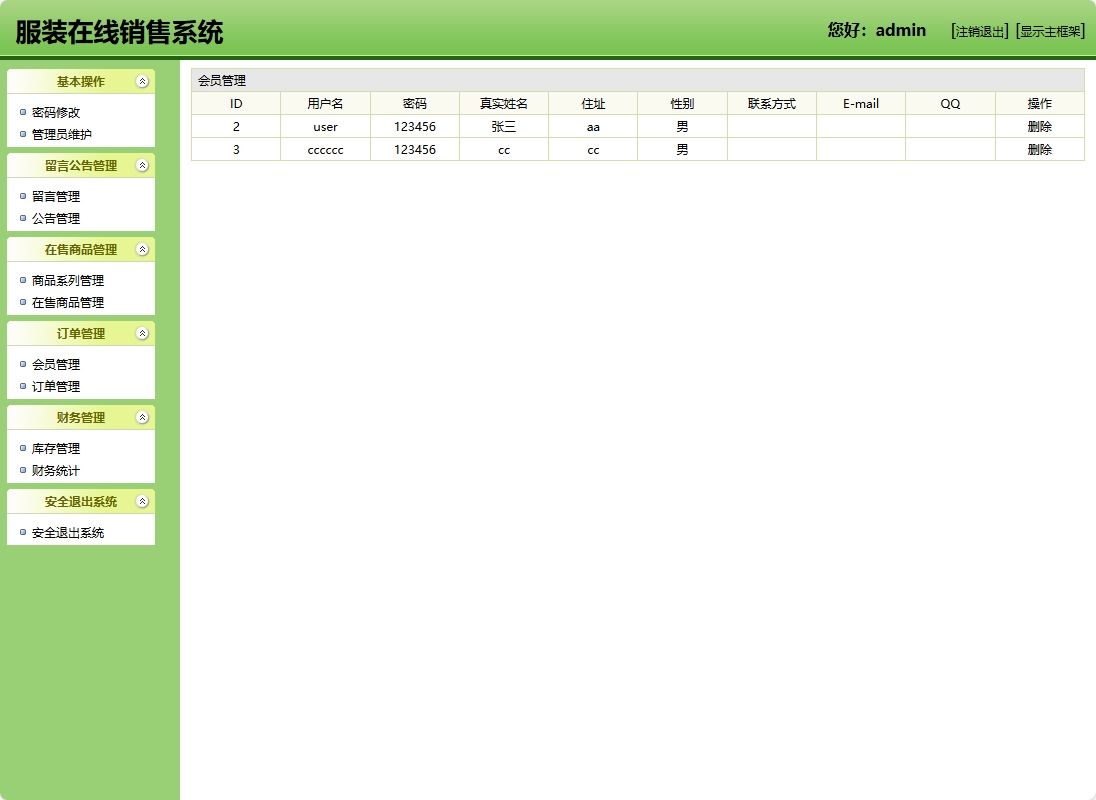The image size is (1096, 800).
Task: Open 库存管理 in the sidebar
Action: pyautogui.click(x=56, y=449)
